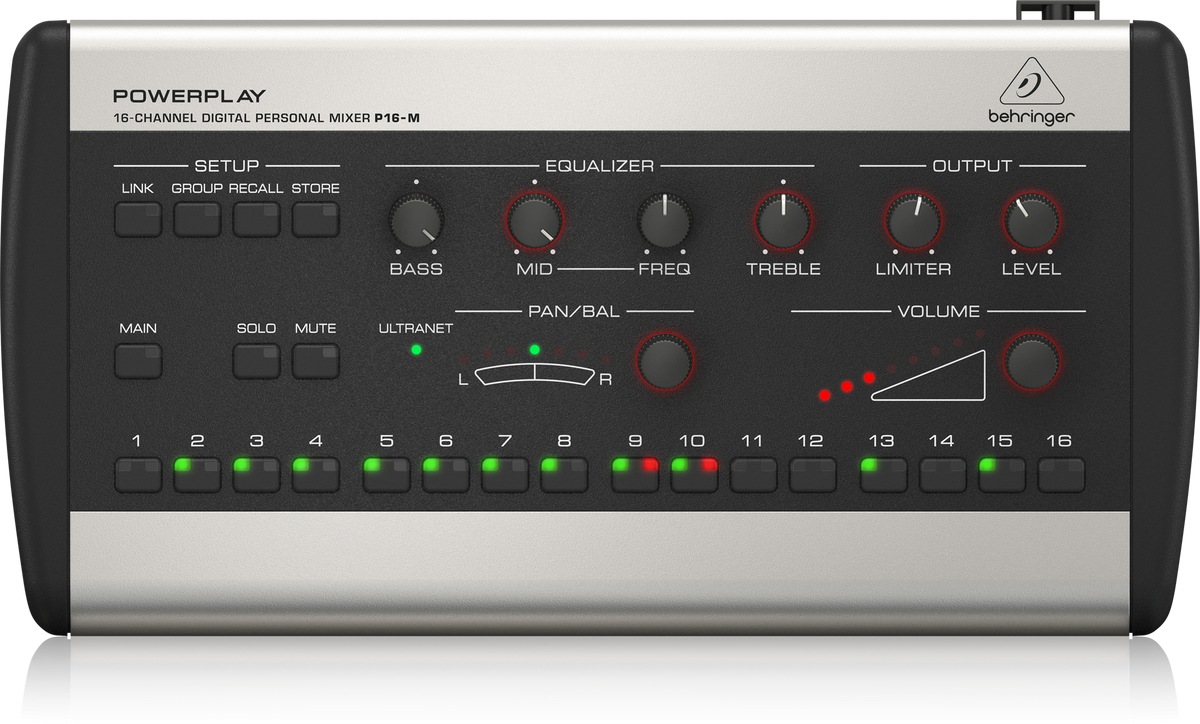
Task: Click the BASS equalizer knob
Action: pyautogui.click(x=416, y=222)
